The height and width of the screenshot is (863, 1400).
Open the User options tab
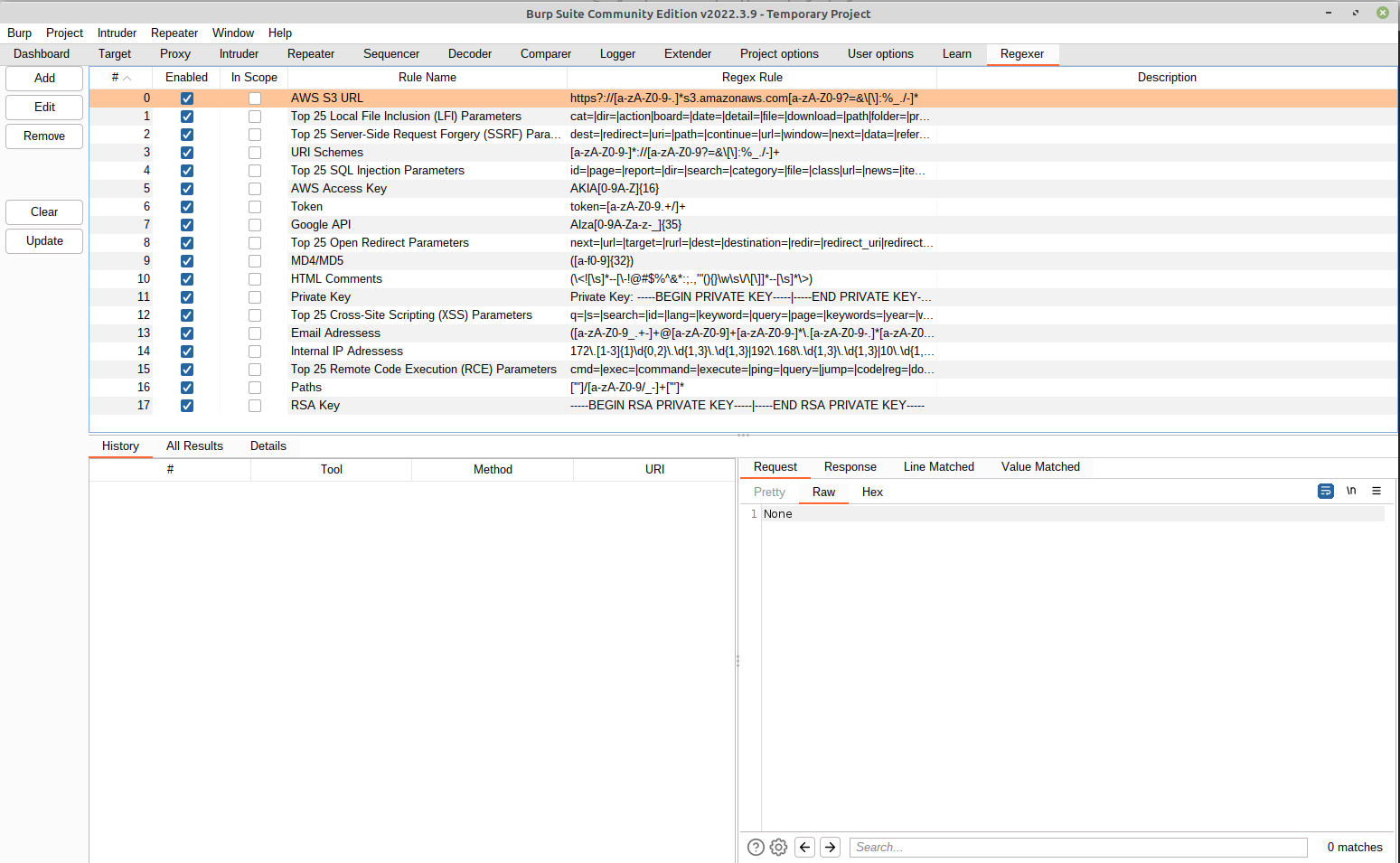click(880, 54)
